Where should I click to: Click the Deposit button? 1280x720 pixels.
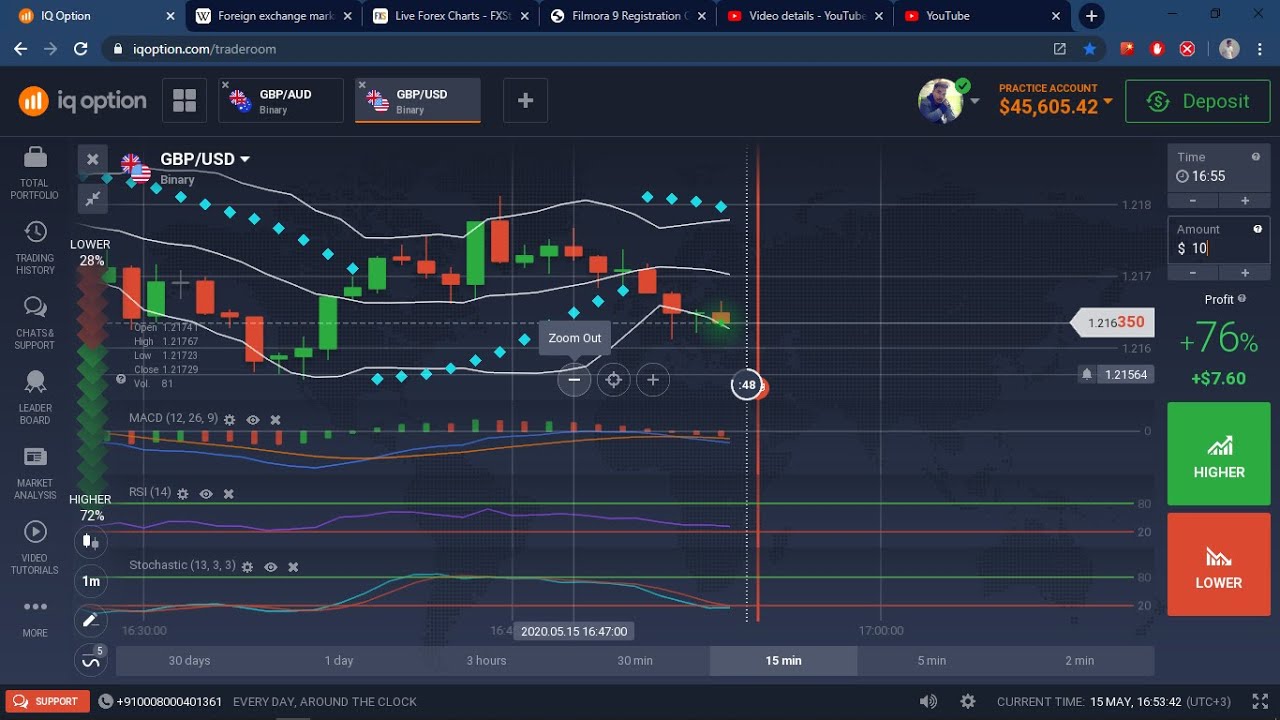click(x=1197, y=101)
